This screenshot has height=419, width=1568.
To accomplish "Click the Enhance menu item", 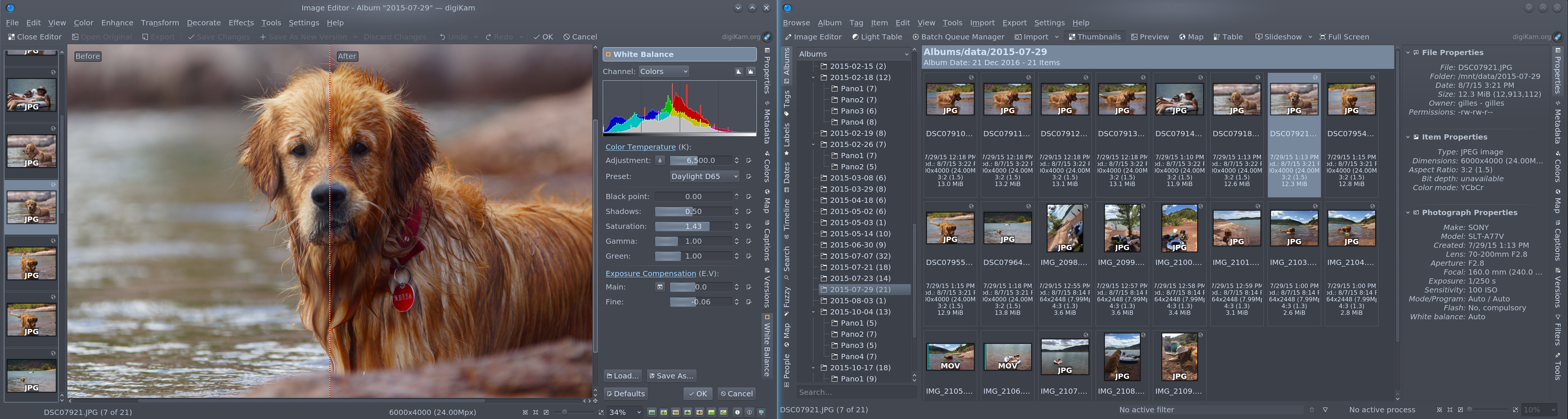I will pyautogui.click(x=118, y=22).
